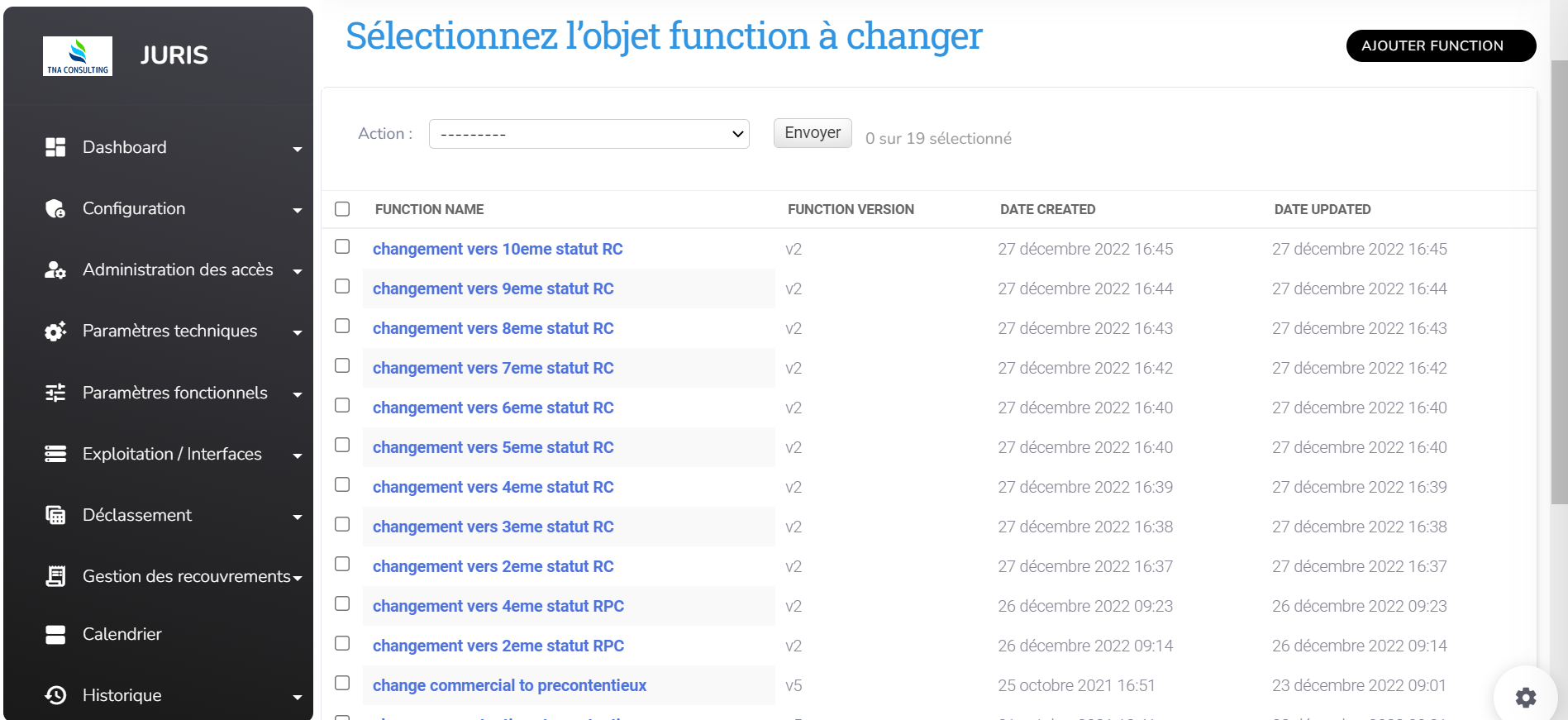Click the Paramètres fonctionnels sliders icon
The image size is (1568, 720).
coord(55,393)
